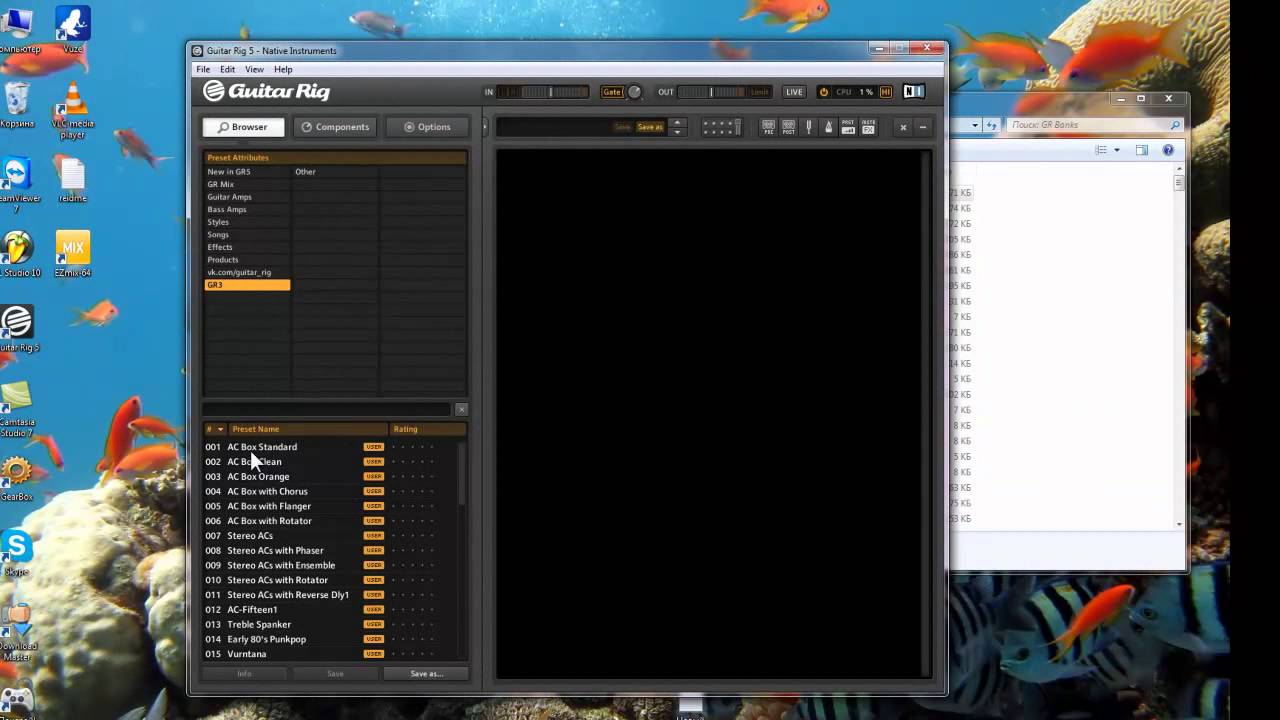This screenshot has height=720, width=1280.
Task: Open the File menu
Action: (203, 69)
